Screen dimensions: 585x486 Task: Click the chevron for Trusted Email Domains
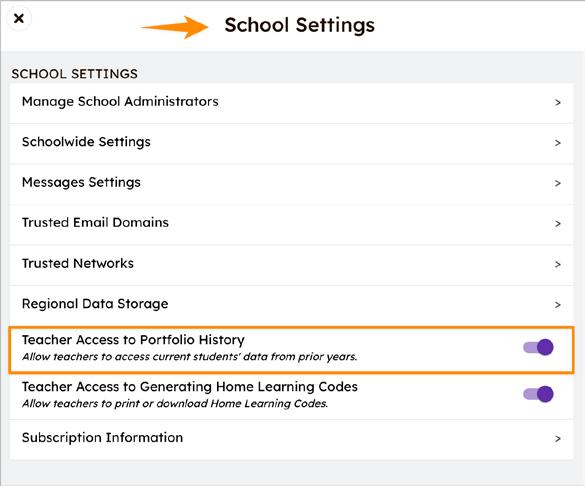(x=557, y=223)
